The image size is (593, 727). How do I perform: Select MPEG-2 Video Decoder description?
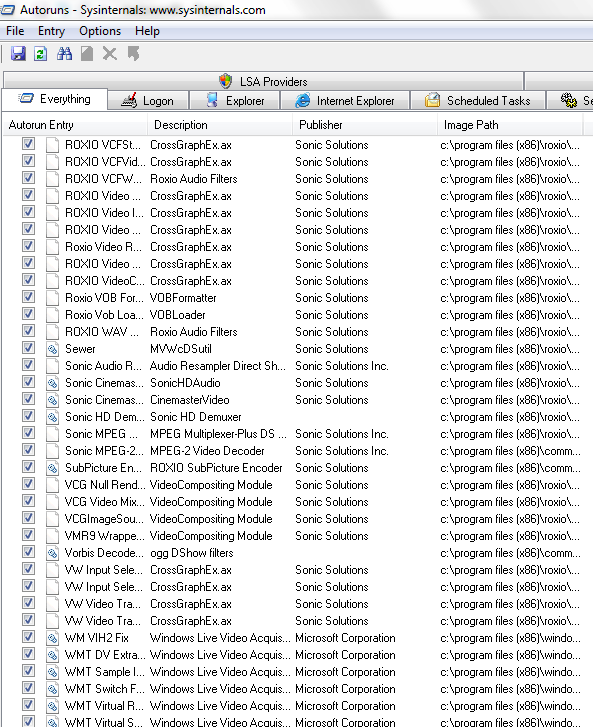click(x=207, y=451)
